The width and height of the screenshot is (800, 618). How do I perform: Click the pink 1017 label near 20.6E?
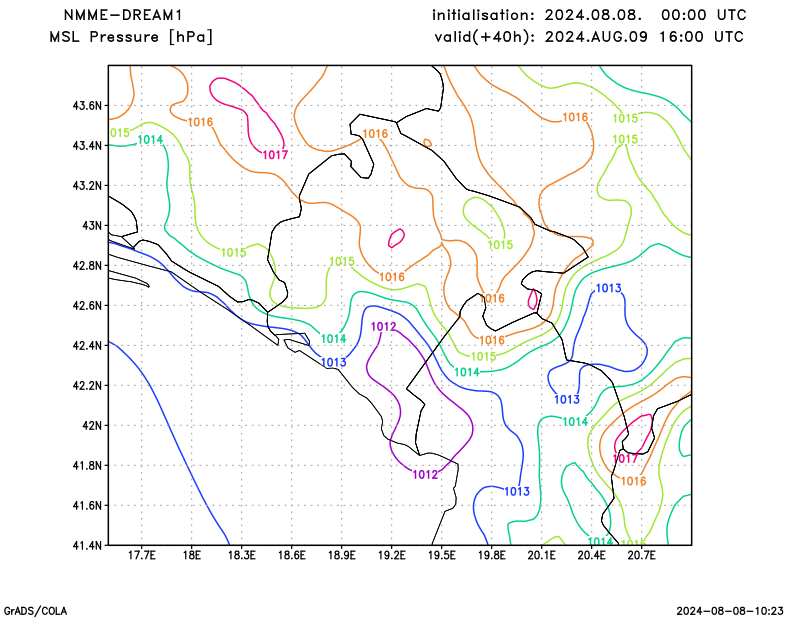(625, 458)
